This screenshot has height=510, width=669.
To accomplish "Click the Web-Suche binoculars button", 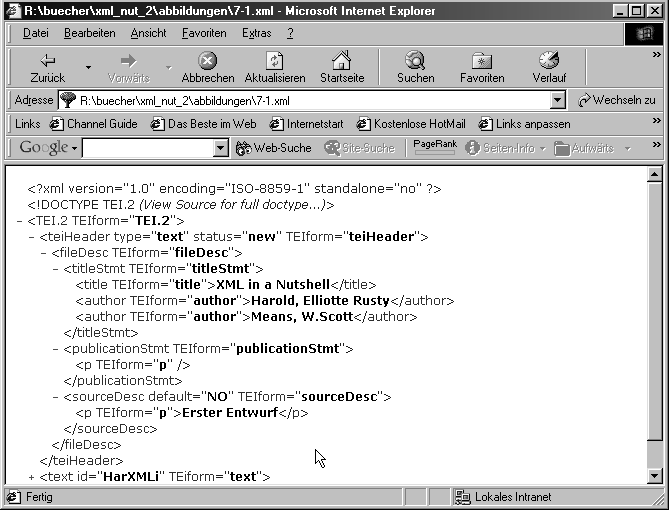I will click(273, 148).
